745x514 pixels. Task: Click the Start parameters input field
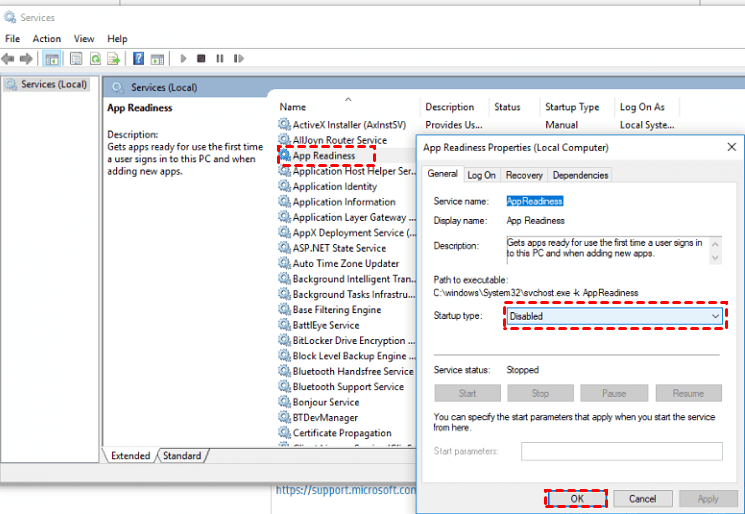(621, 451)
